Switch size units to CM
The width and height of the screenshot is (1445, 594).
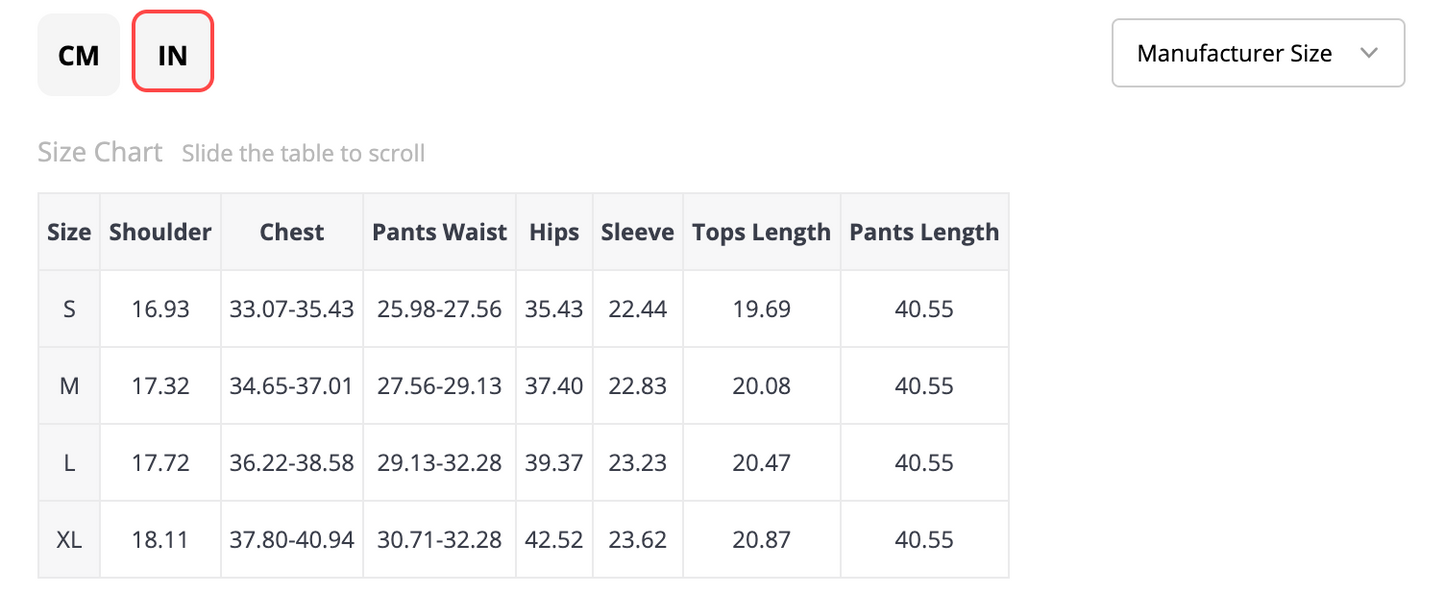(x=78, y=55)
